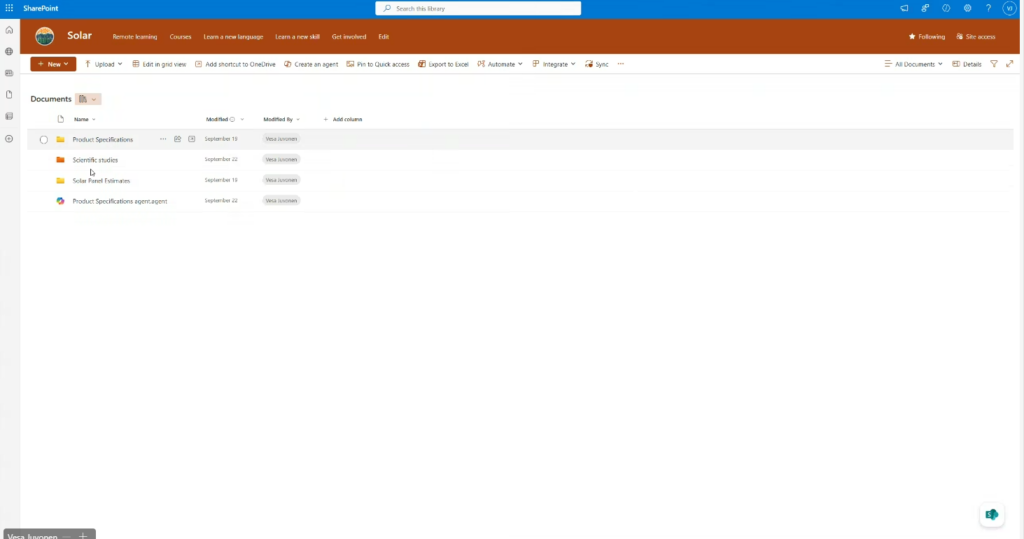This screenshot has height=539, width=1024.
Task: Click the Search this library field
Action: (x=478, y=8)
